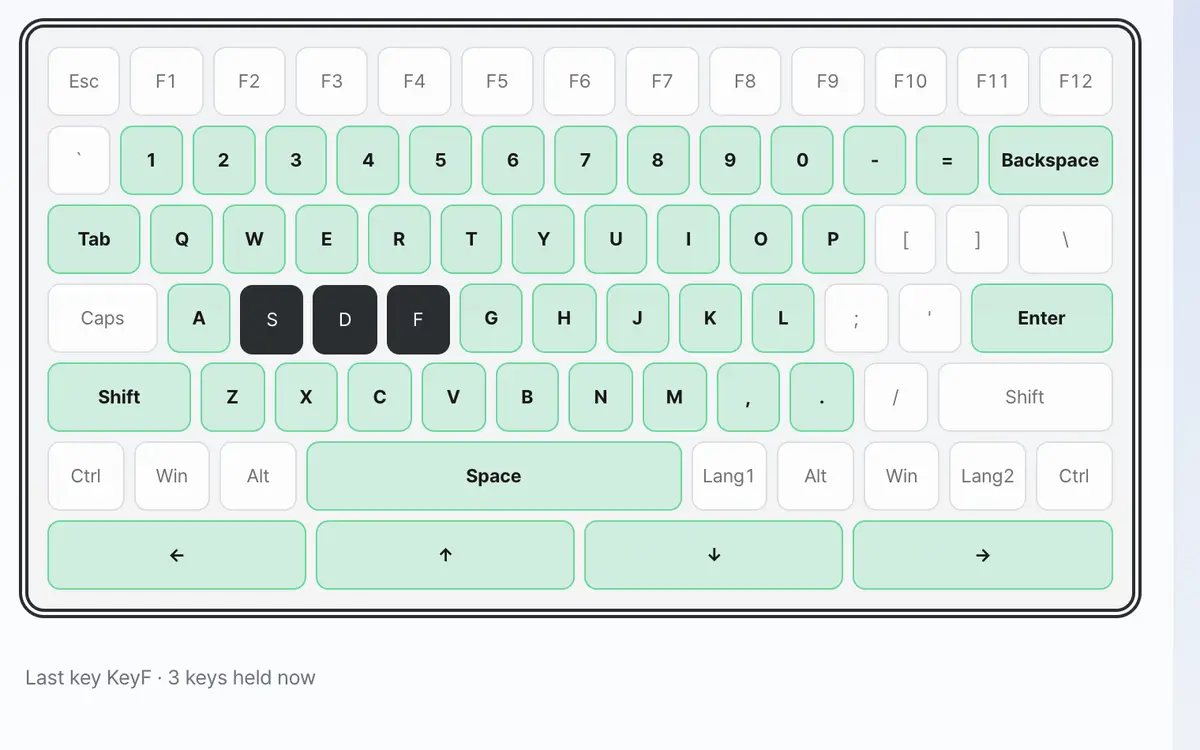Viewport: 1200px width, 750px height.
Task: Click the Caps key
Action: (x=102, y=318)
